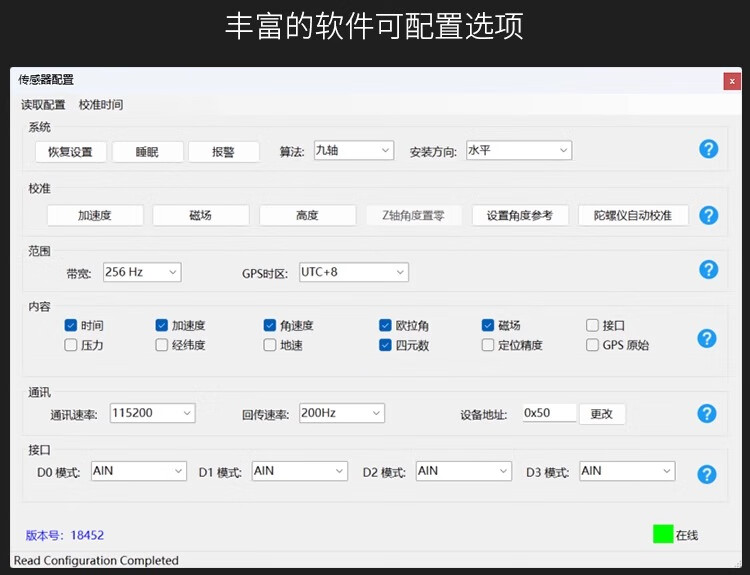Toggle the 四元数 checkbox

coord(385,345)
